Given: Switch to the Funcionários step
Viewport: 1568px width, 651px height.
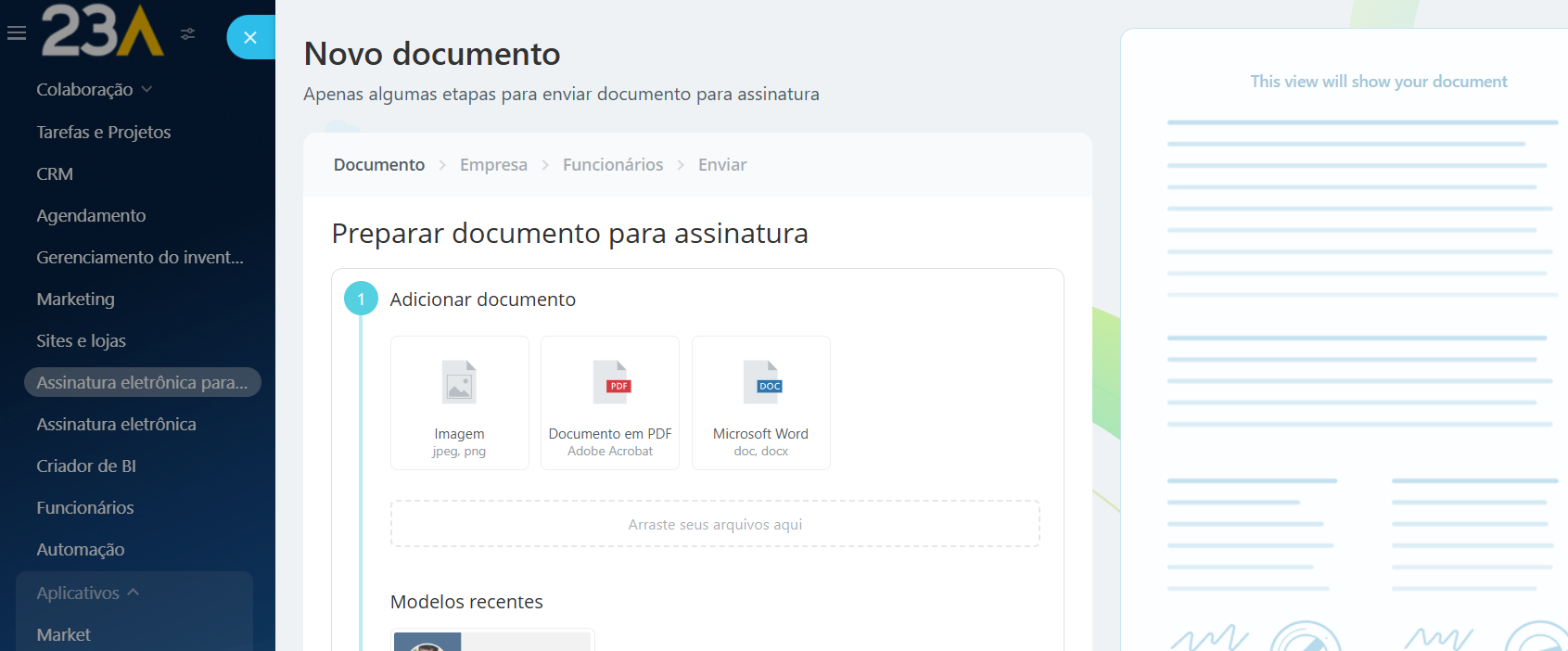Looking at the screenshot, I should (612, 165).
